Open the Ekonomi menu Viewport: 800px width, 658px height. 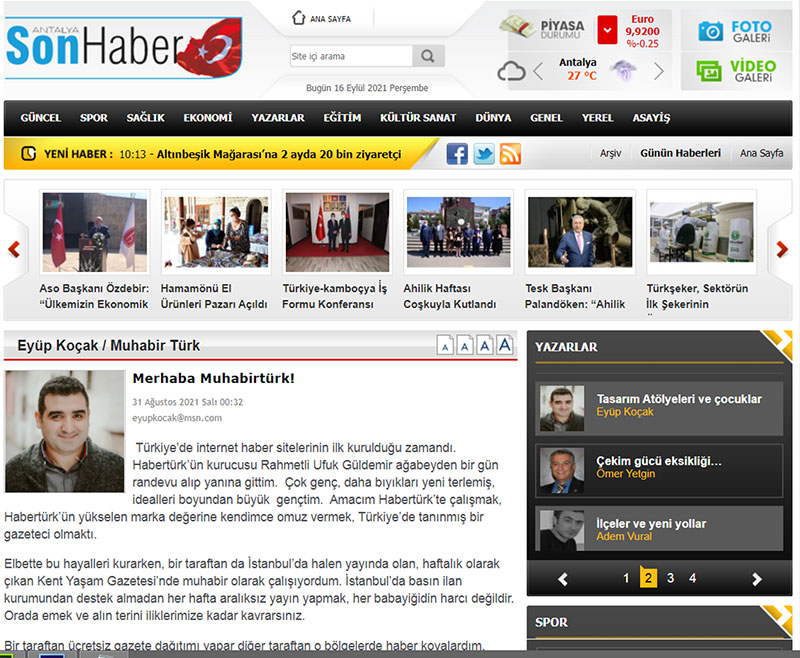tap(208, 118)
